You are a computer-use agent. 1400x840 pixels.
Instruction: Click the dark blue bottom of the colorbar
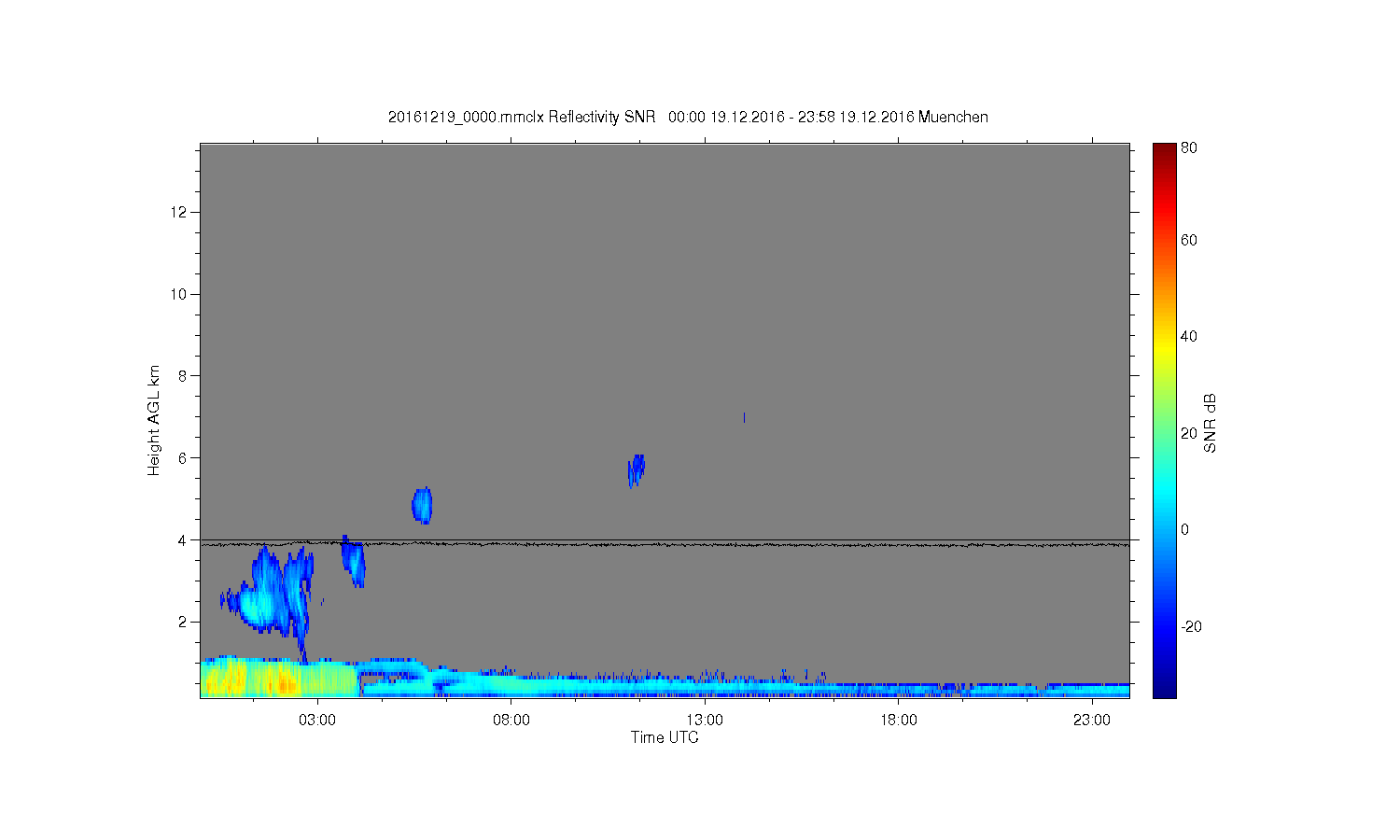pos(1164,689)
